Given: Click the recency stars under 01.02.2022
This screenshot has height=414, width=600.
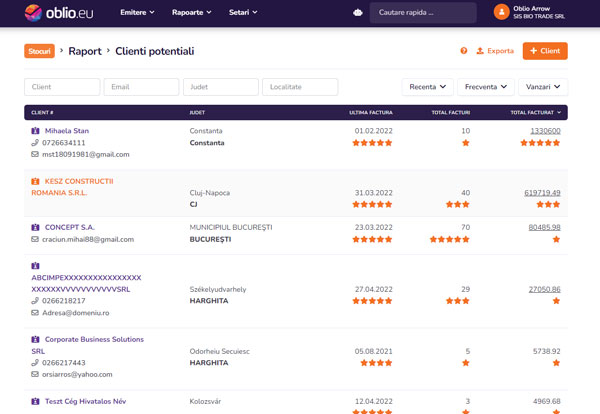Looking at the screenshot, I should click(372, 143).
